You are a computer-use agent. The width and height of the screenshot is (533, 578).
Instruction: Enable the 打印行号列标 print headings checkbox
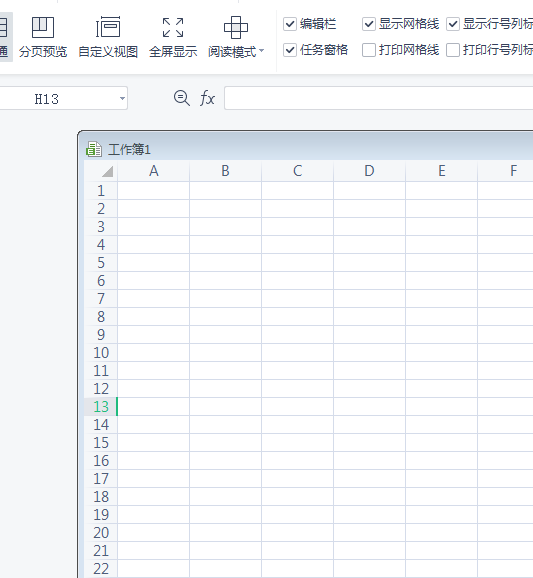tap(453, 50)
